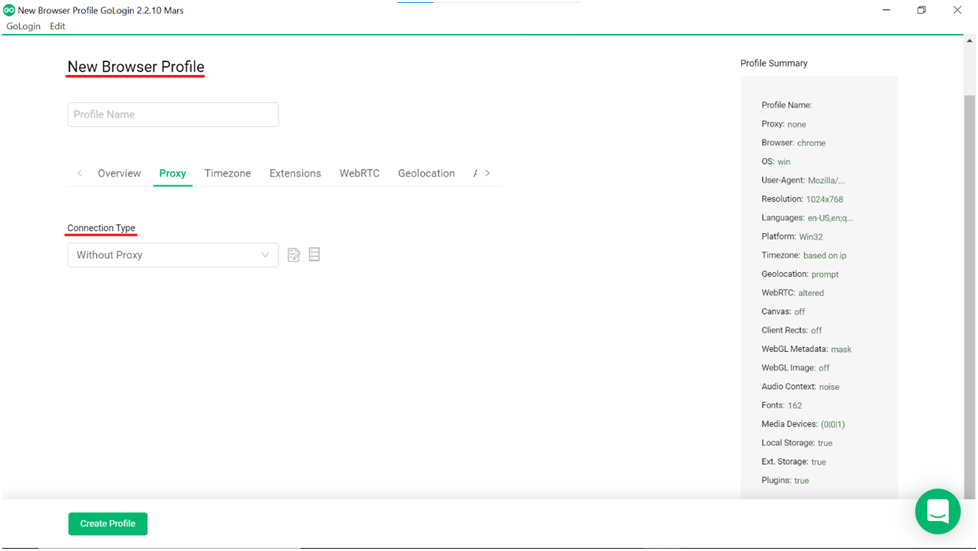
Task: Select the Proxy tab
Action: pos(172,173)
